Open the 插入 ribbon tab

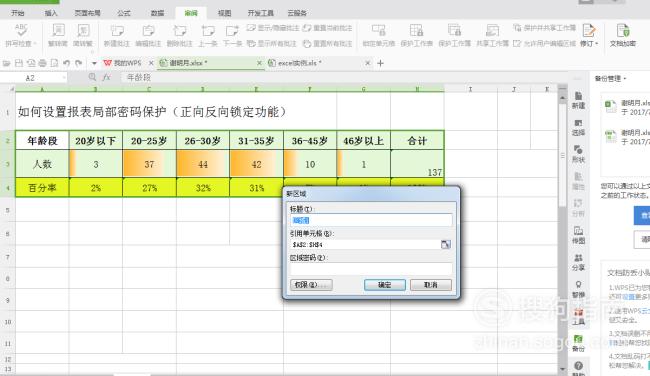51,13
